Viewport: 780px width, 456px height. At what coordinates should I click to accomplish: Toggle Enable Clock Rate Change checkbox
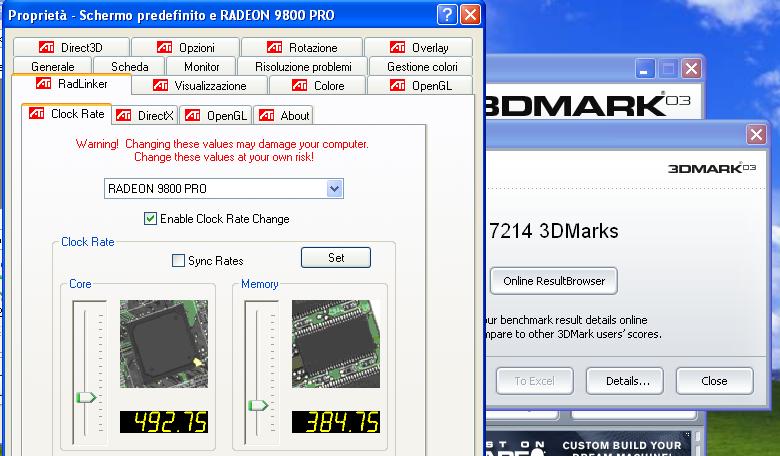pos(150,219)
